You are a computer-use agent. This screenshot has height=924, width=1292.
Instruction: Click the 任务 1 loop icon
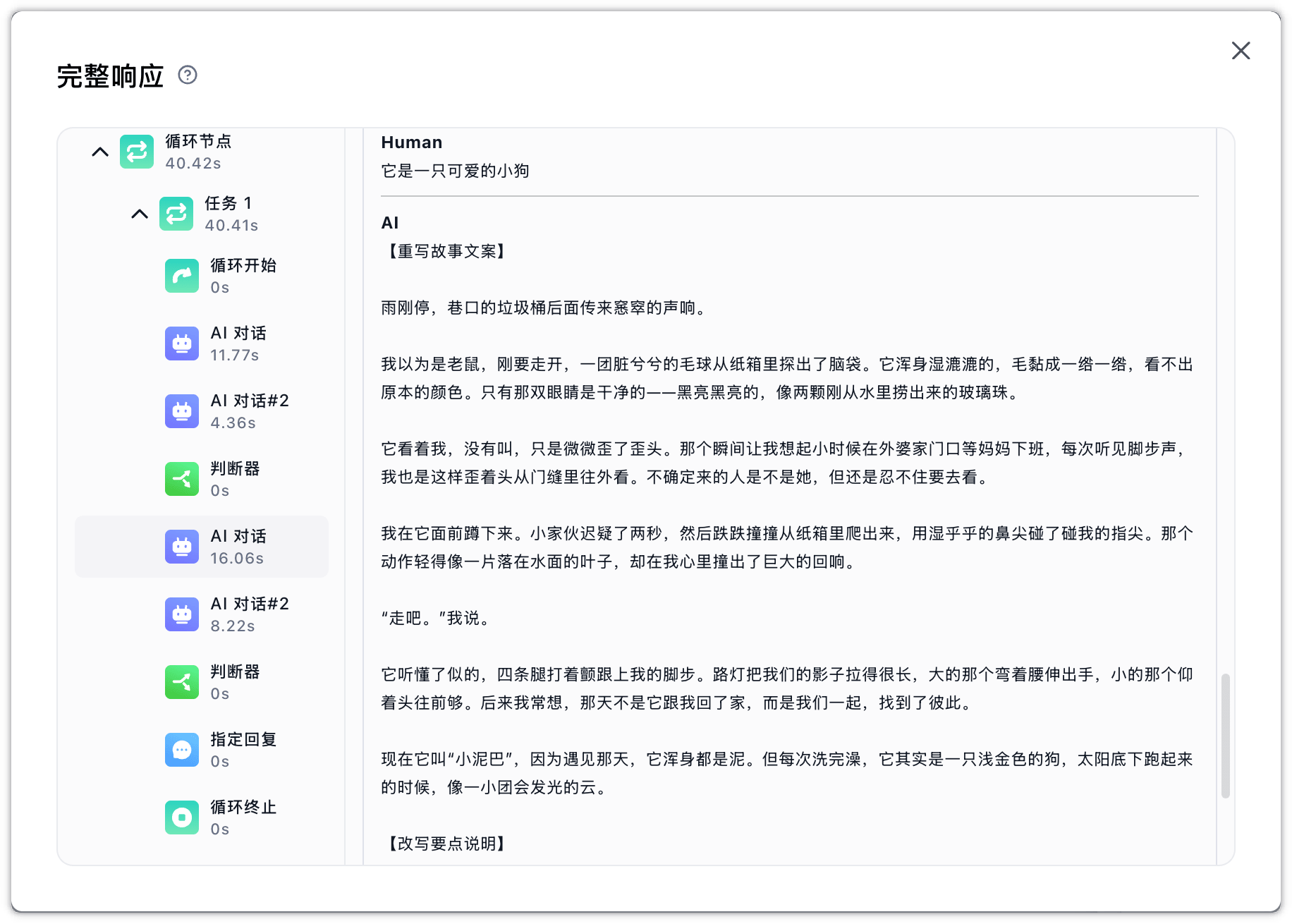pos(176,214)
